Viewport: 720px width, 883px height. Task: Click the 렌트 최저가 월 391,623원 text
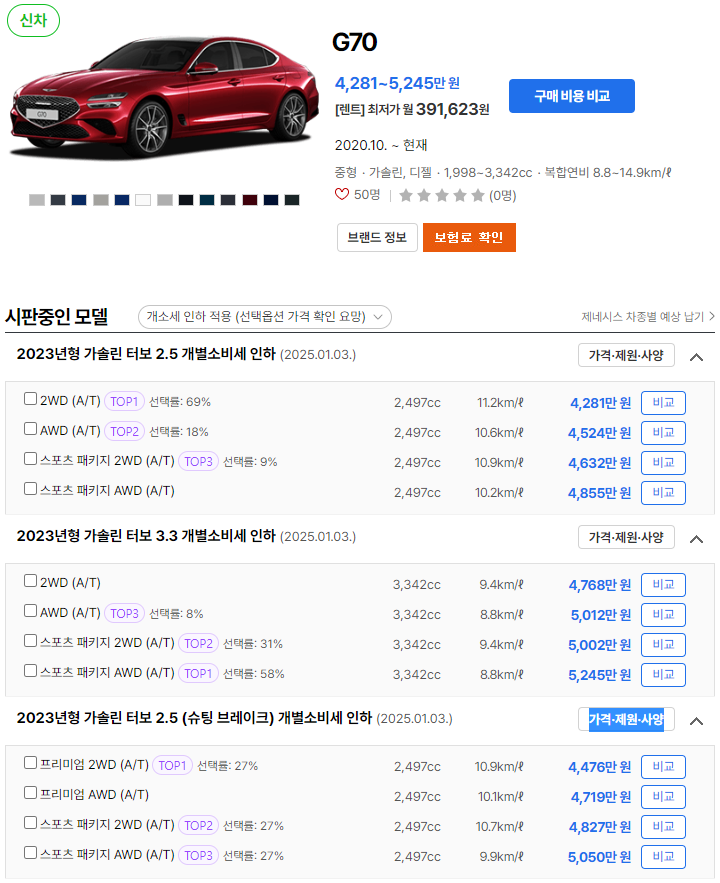point(412,109)
